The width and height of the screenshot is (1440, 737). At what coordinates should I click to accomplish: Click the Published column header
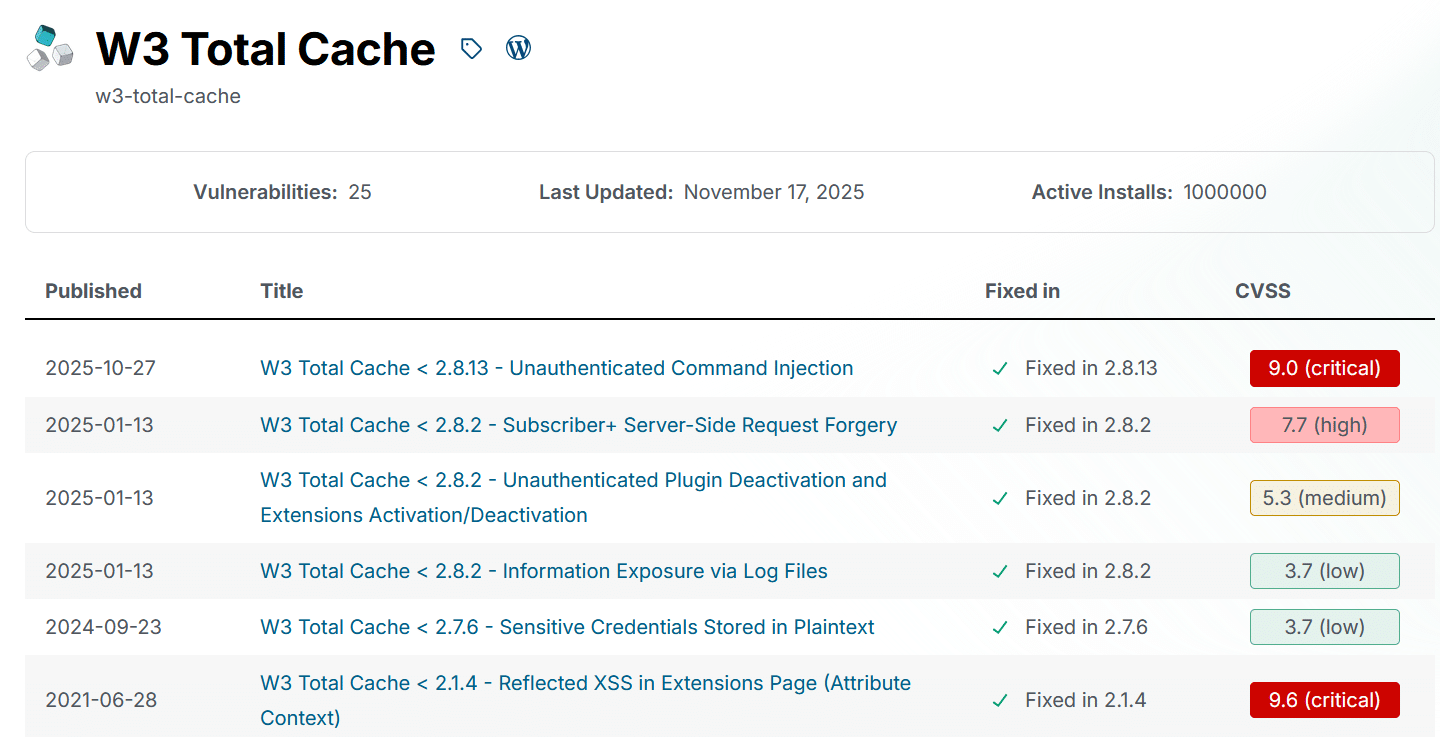93,291
